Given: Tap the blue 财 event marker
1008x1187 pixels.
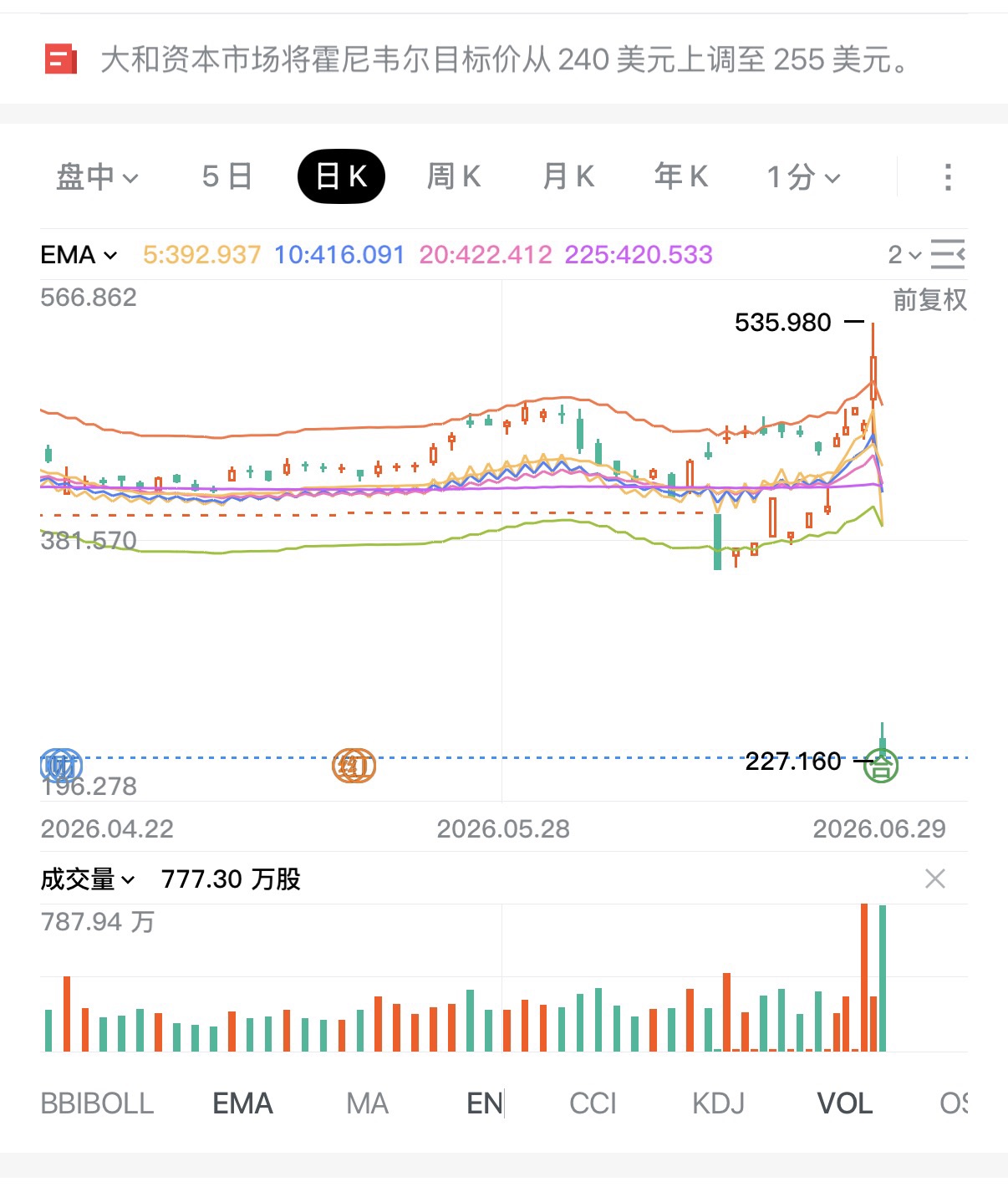Looking at the screenshot, I should 61,765.
